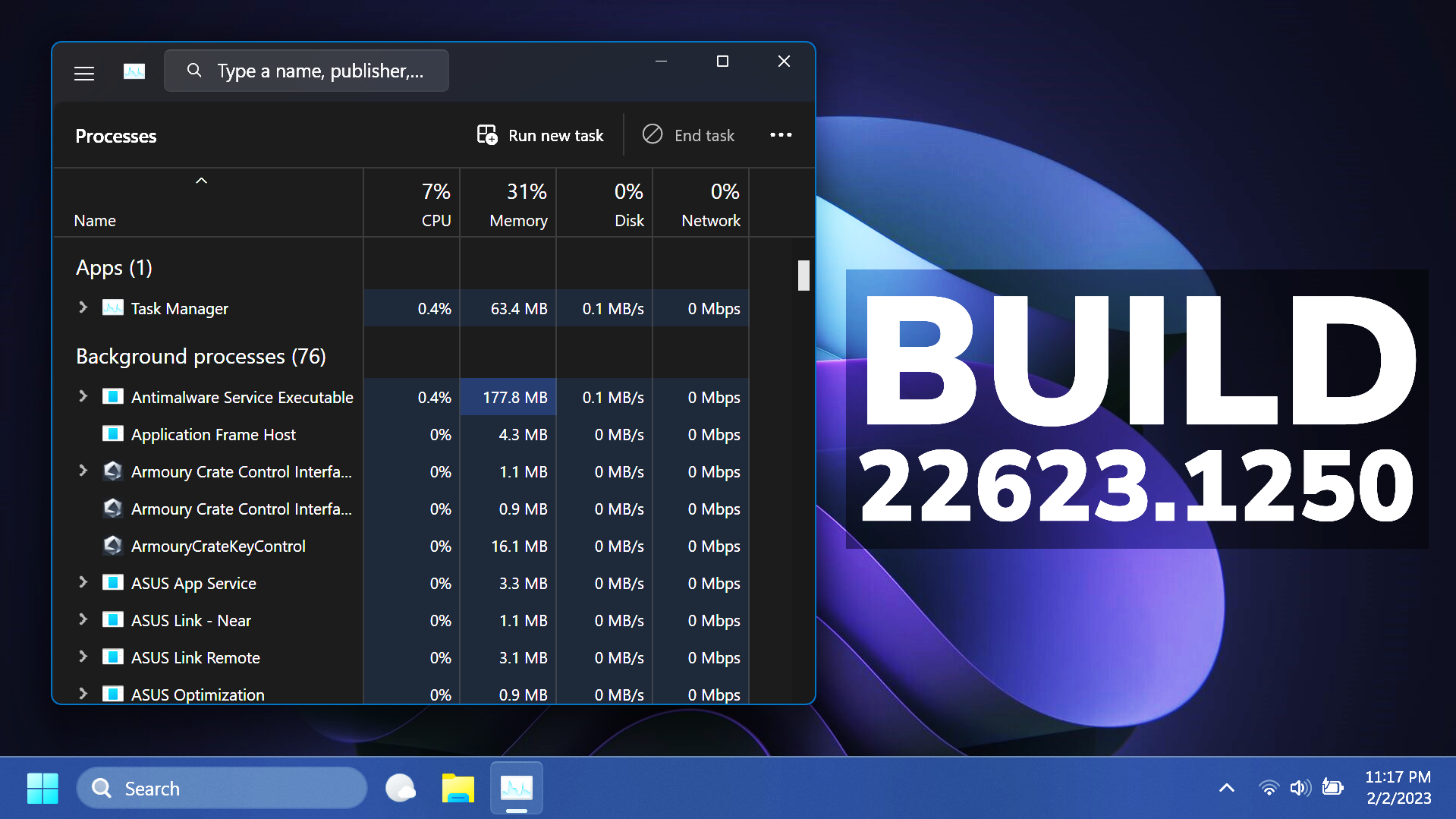This screenshot has height=819, width=1456.
Task: Show hidden system tray icons
Action: click(1226, 788)
